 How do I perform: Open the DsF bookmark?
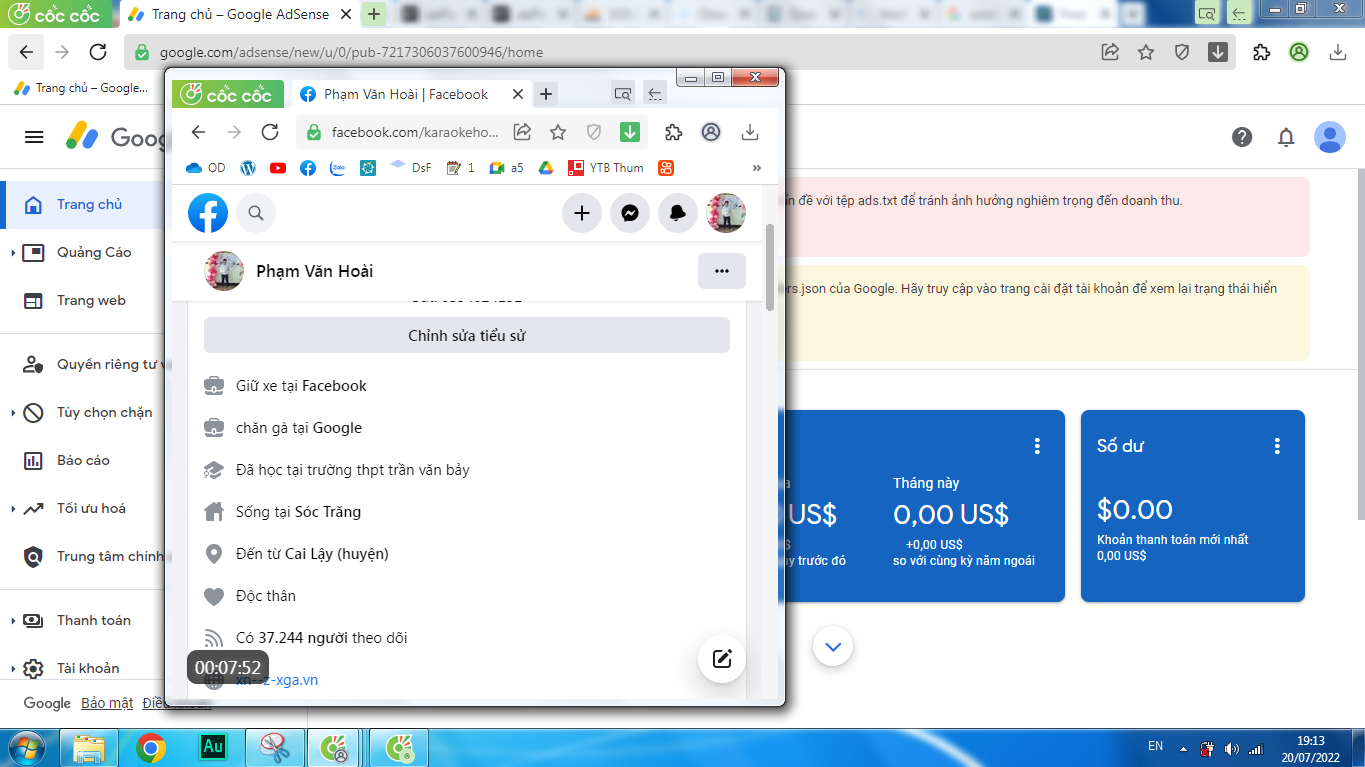pos(411,168)
